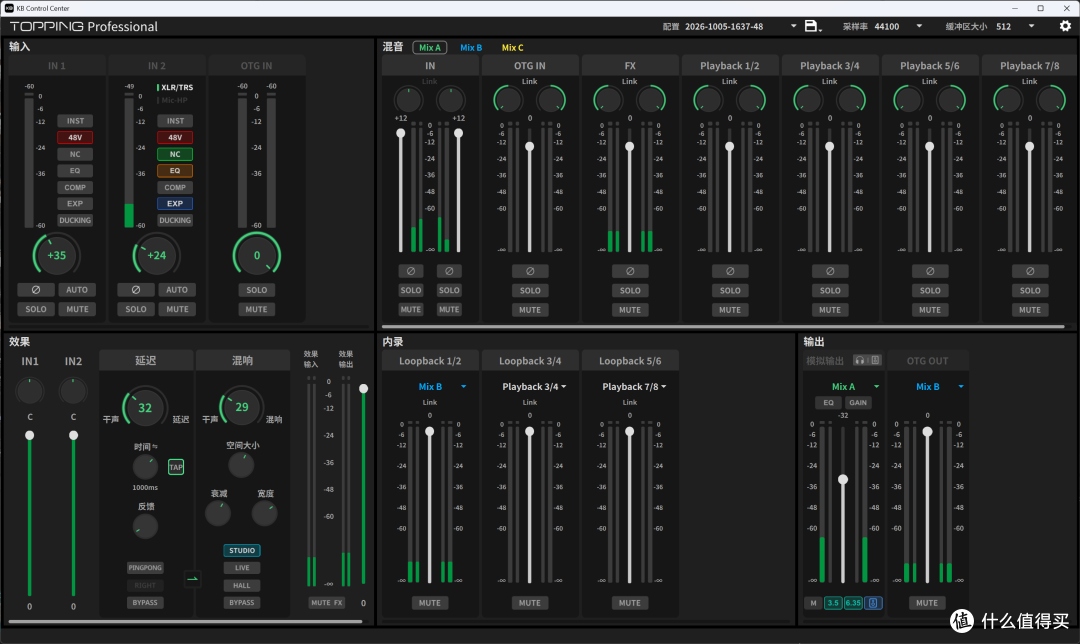
Task: Open the sample rate 44100 dropdown
Action: tap(919, 26)
